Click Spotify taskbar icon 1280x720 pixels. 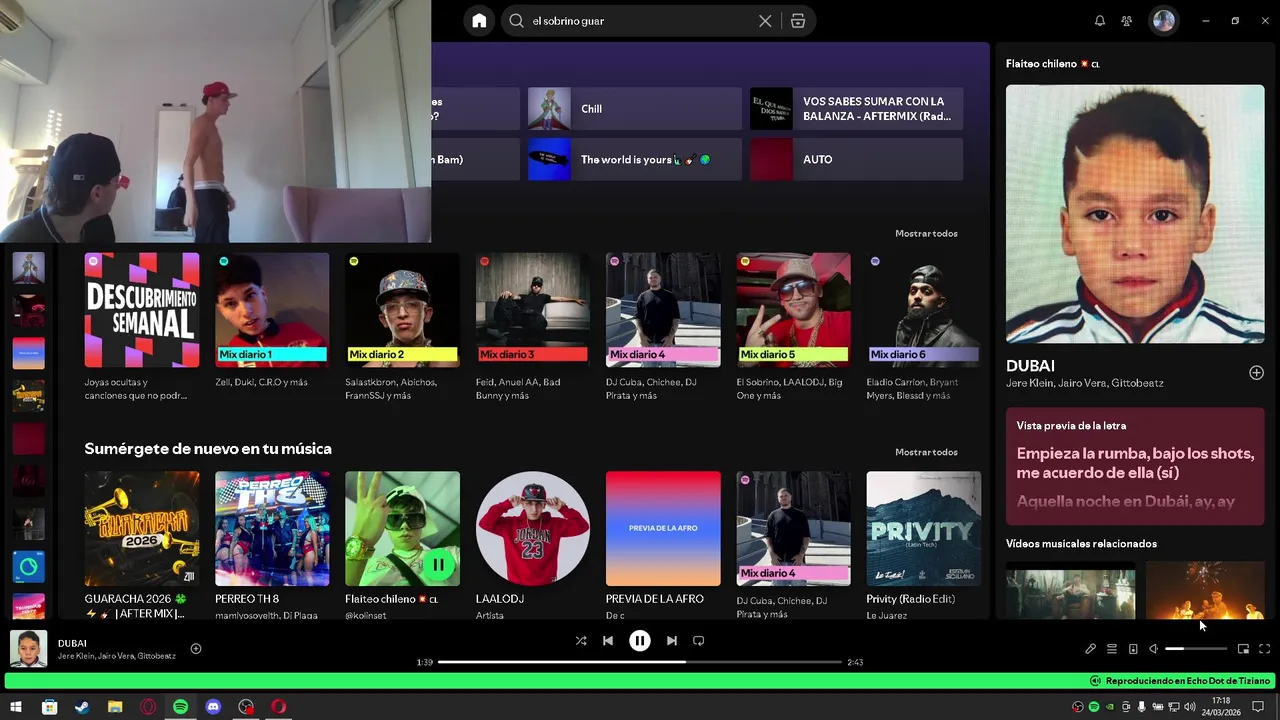tap(180, 707)
